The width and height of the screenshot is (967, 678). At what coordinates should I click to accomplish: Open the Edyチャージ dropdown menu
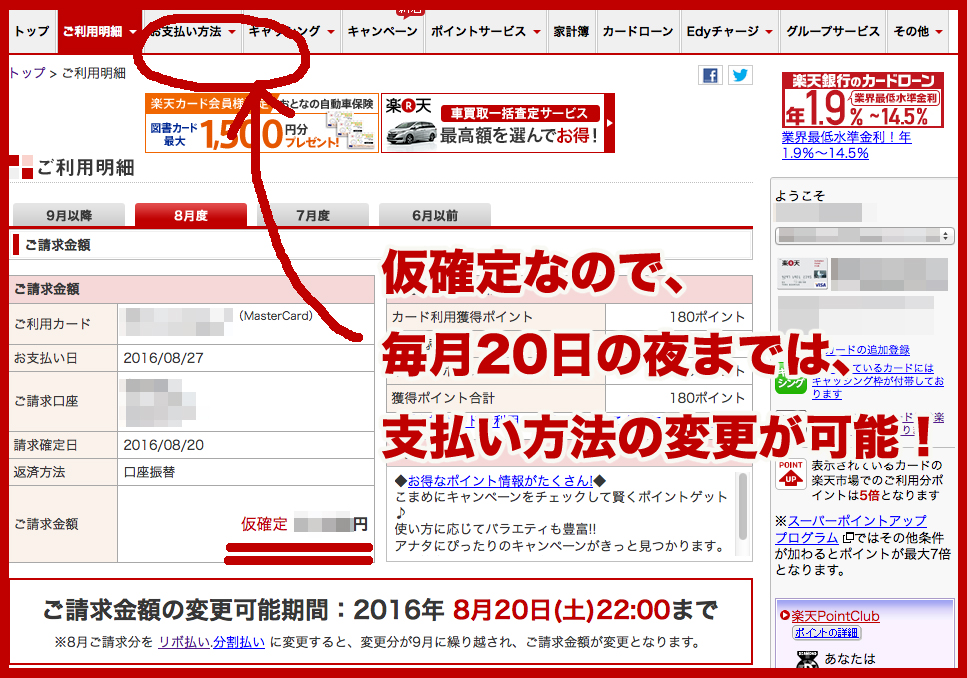coord(730,31)
